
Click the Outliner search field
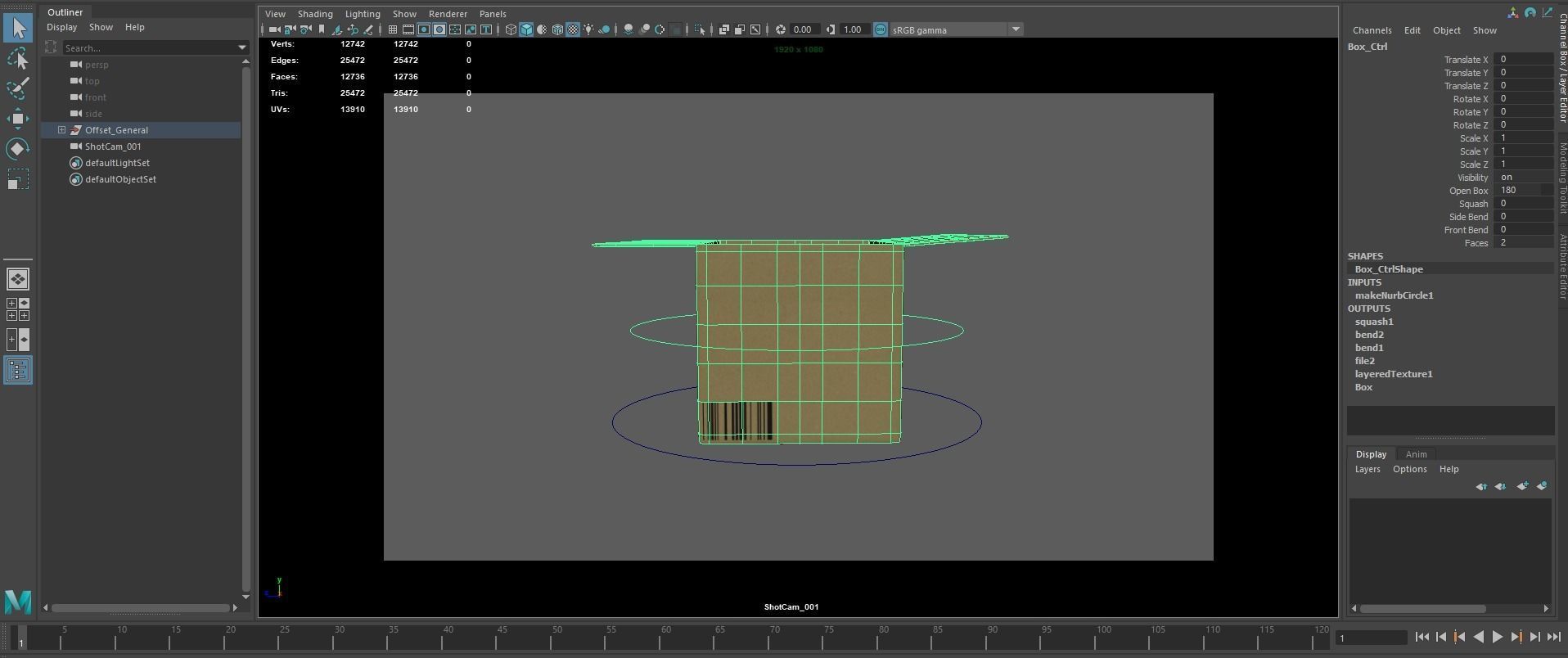(150, 47)
